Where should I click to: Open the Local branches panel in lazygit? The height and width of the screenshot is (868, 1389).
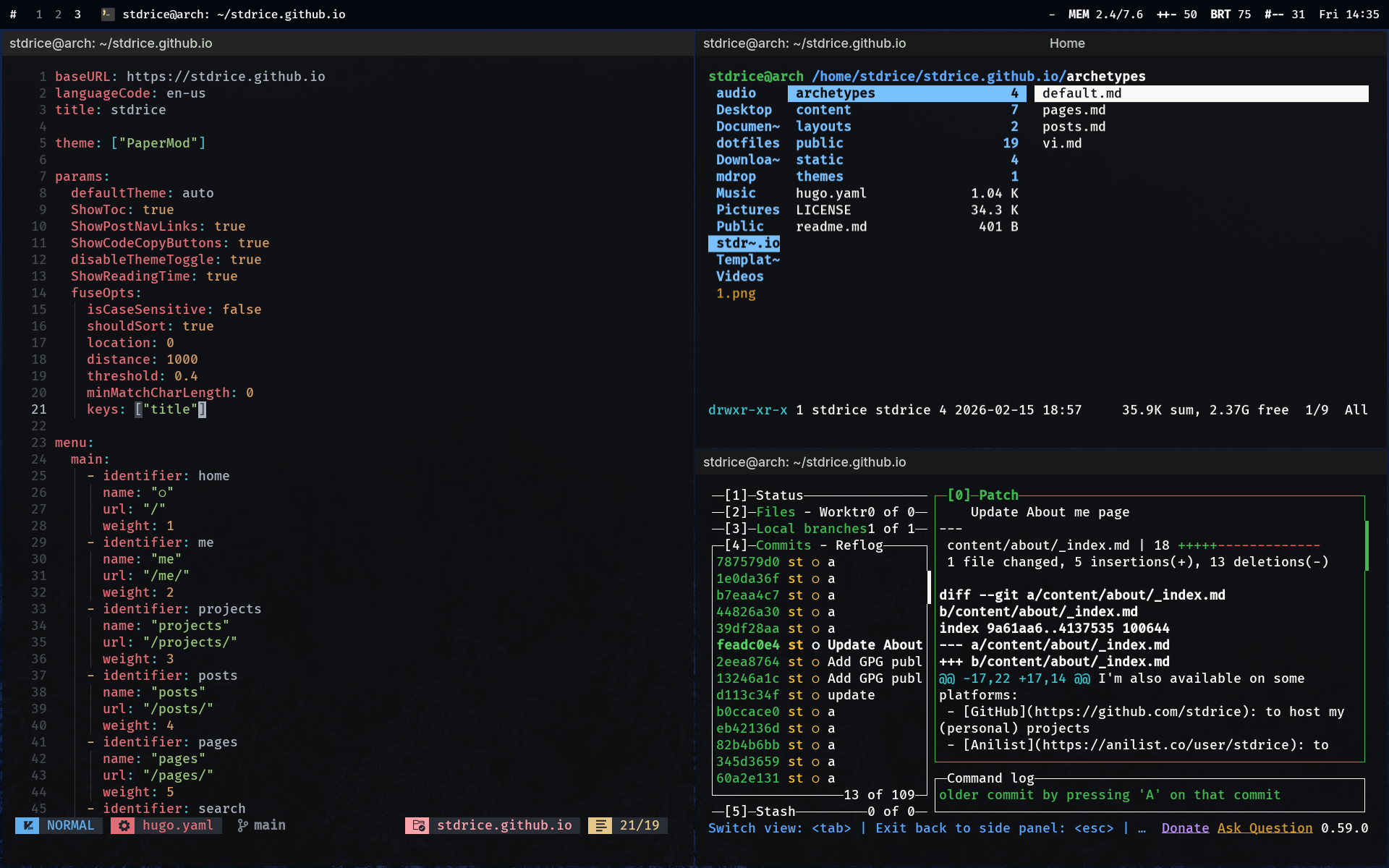point(820,529)
